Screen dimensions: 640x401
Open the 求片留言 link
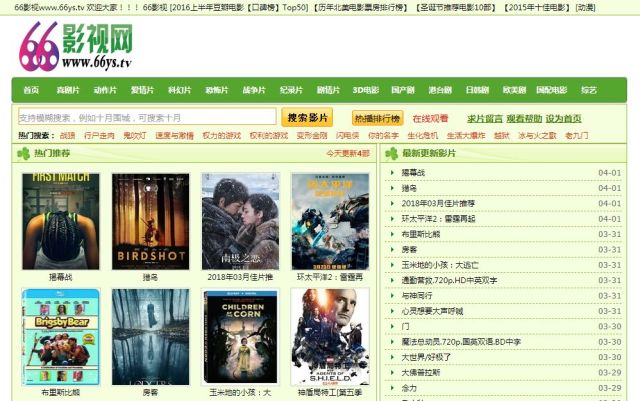click(485, 119)
